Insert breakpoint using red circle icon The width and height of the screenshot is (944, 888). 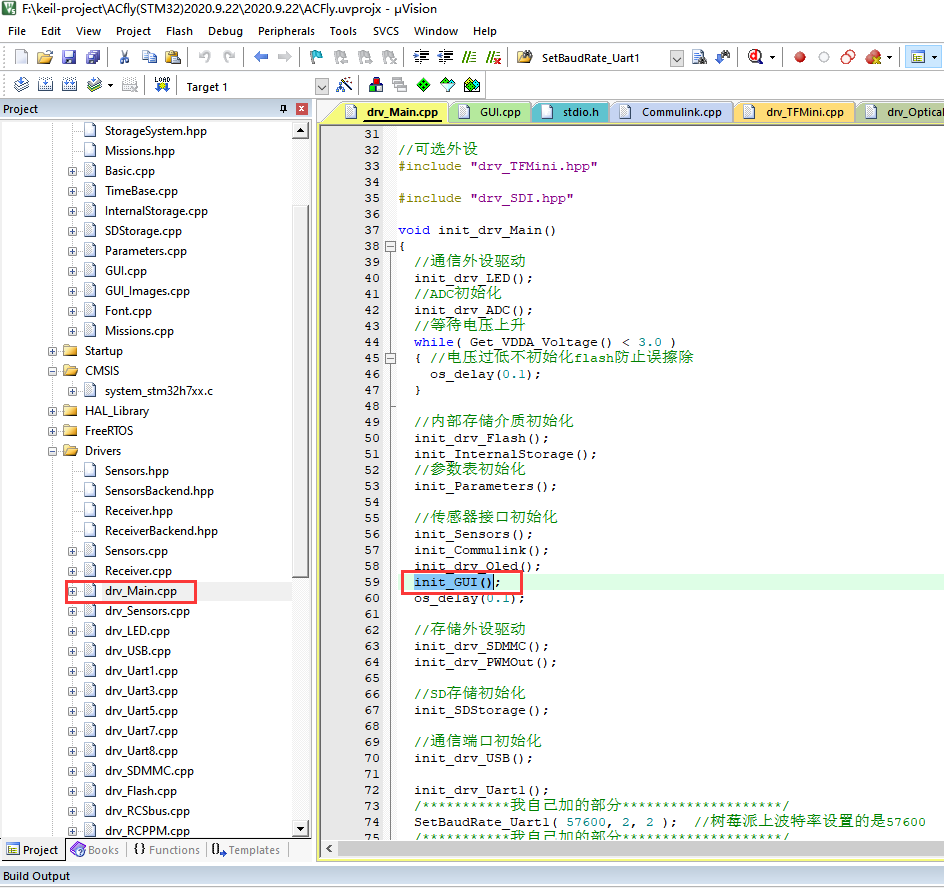(x=799, y=57)
